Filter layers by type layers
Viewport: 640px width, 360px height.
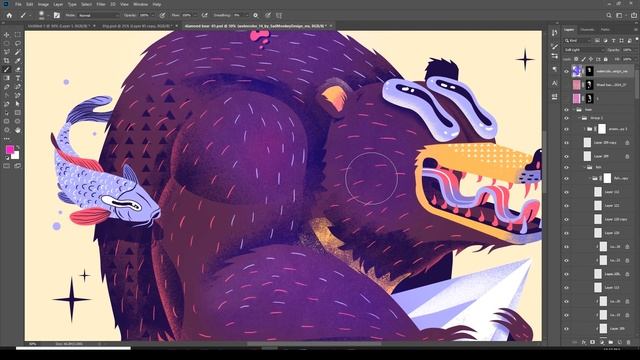click(x=613, y=41)
